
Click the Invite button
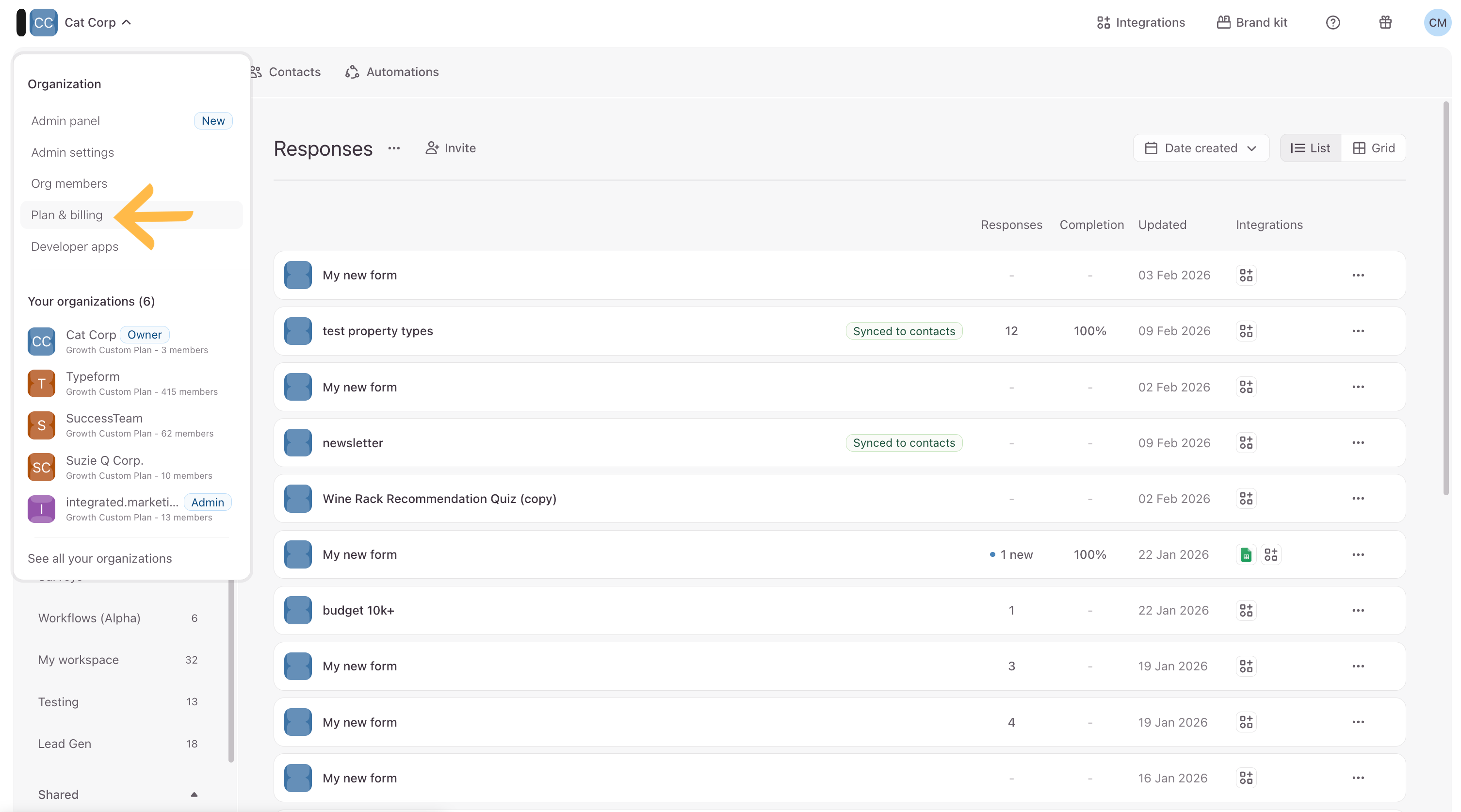coord(450,148)
